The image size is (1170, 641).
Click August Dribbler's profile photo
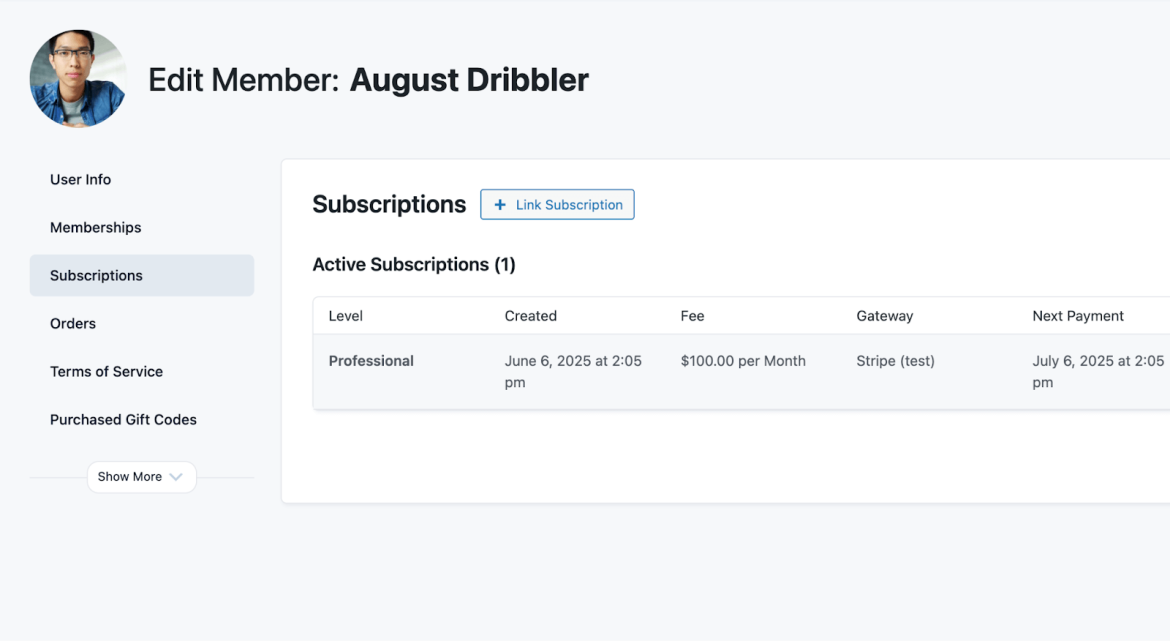click(77, 78)
